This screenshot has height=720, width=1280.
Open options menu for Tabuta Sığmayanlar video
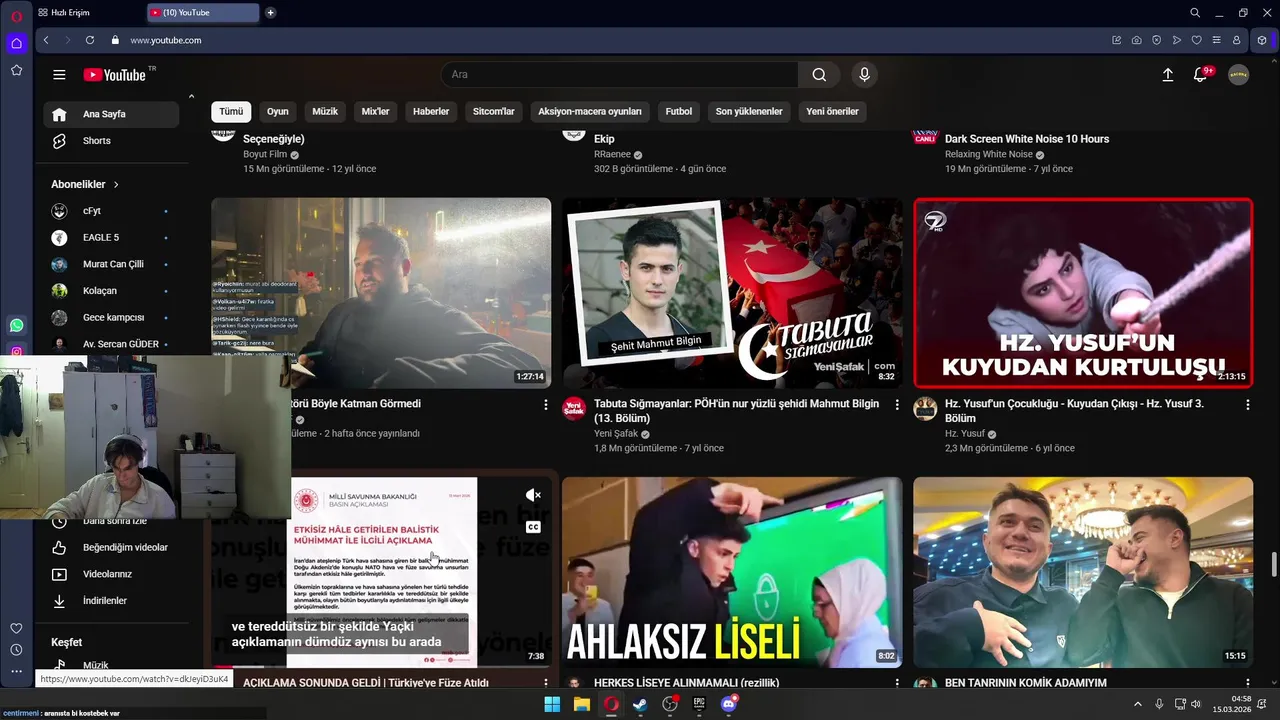pos(897,404)
